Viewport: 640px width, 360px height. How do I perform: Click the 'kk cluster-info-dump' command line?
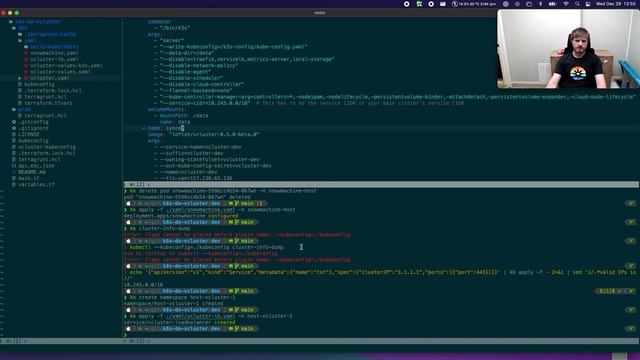pyautogui.click(x=157, y=229)
